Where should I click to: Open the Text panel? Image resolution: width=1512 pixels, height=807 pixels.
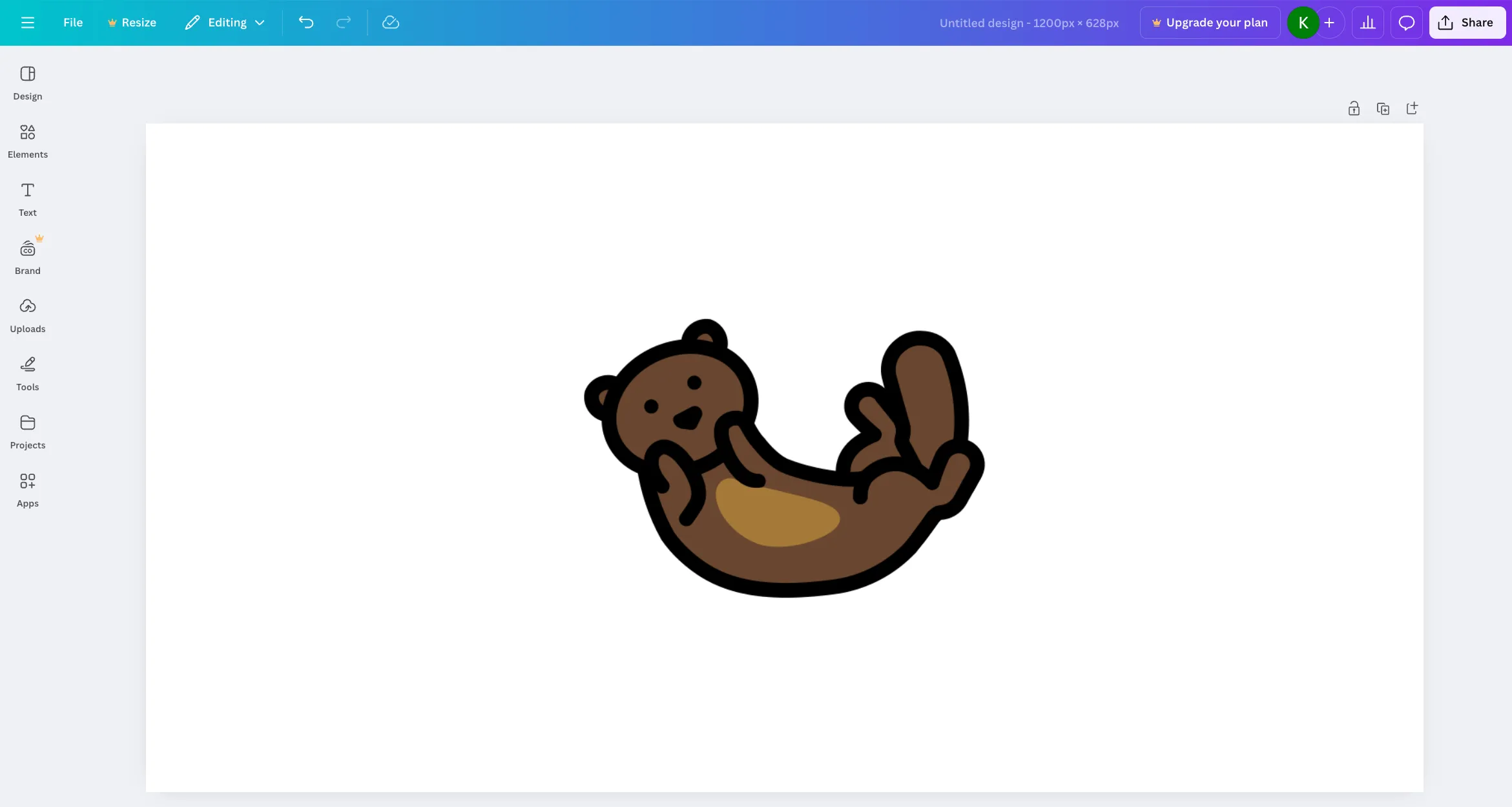click(x=27, y=199)
